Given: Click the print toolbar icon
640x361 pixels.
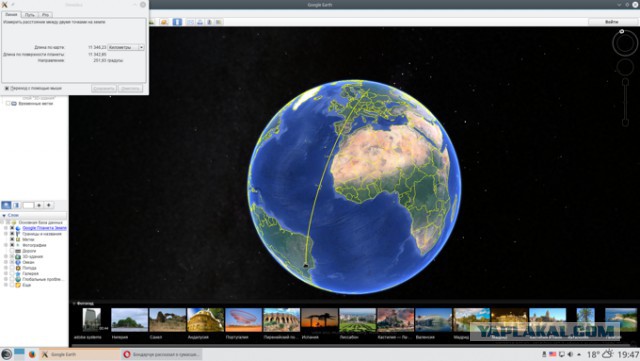Looking at the screenshot, I should point(200,22).
